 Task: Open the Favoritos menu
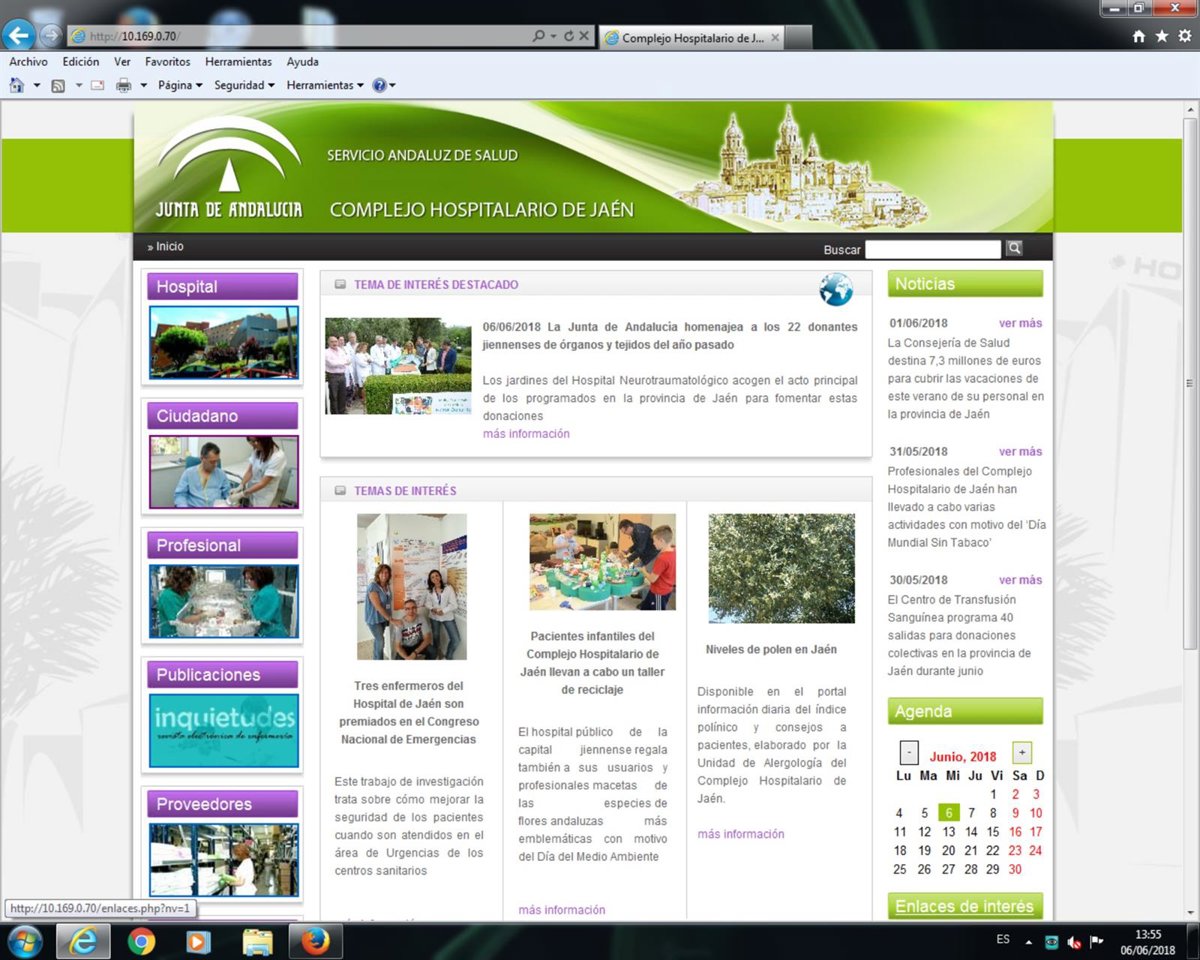pos(167,62)
